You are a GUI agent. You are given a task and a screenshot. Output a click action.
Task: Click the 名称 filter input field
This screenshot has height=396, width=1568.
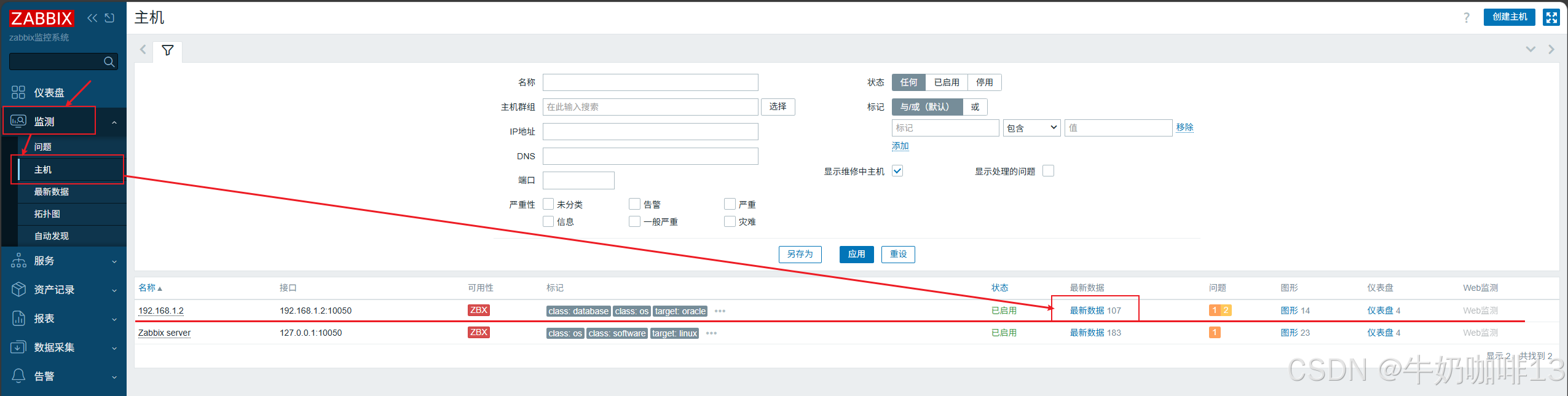click(x=650, y=82)
